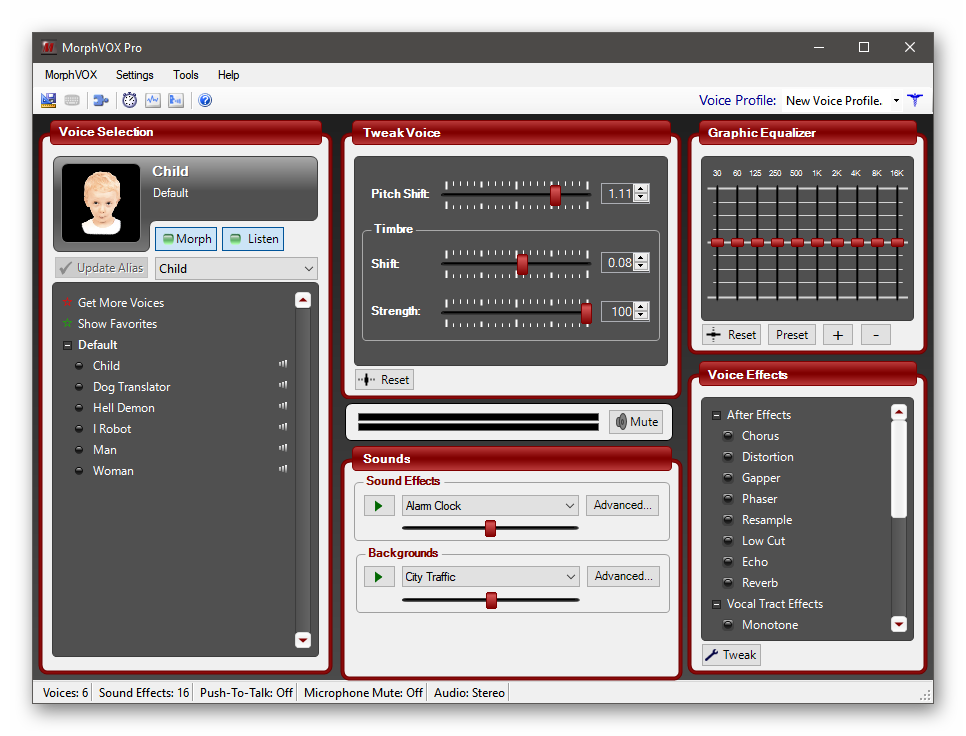The image size is (966, 736).
Task: Select Hell Demon in the voice list
Action: (x=123, y=408)
